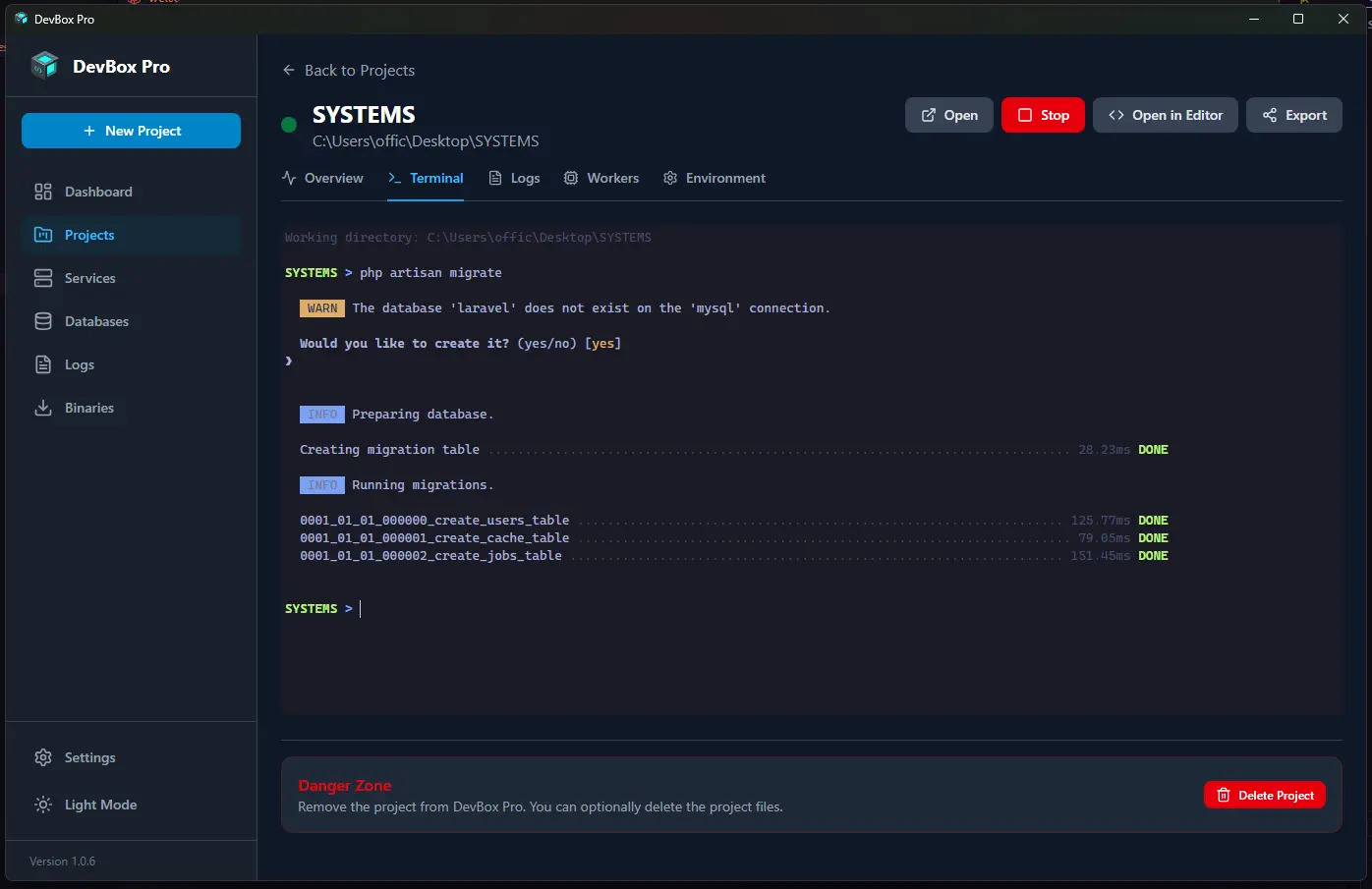Switch to the project Logs tab

click(514, 178)
